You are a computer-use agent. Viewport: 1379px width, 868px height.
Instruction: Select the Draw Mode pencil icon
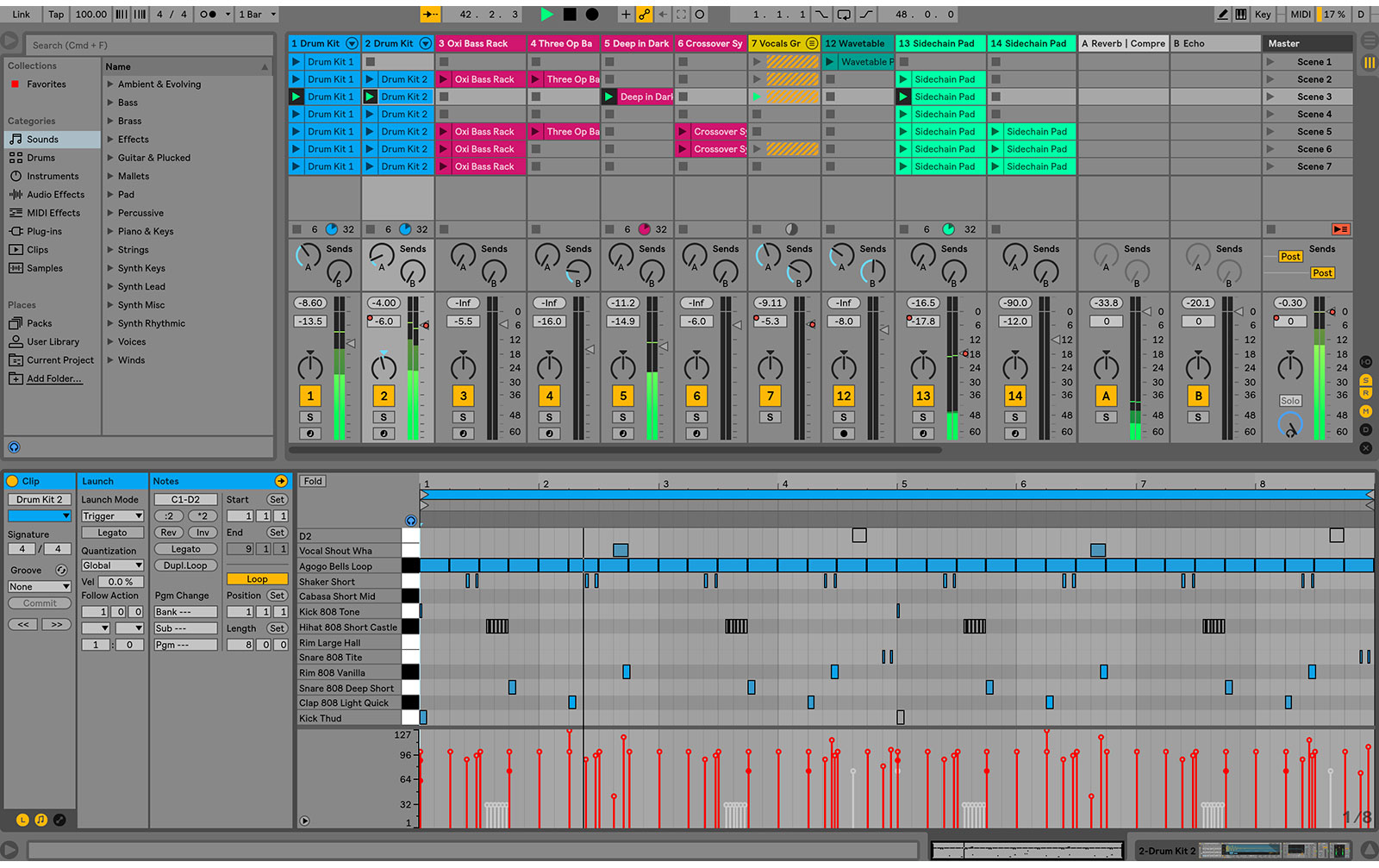(x=1223, y=15)
